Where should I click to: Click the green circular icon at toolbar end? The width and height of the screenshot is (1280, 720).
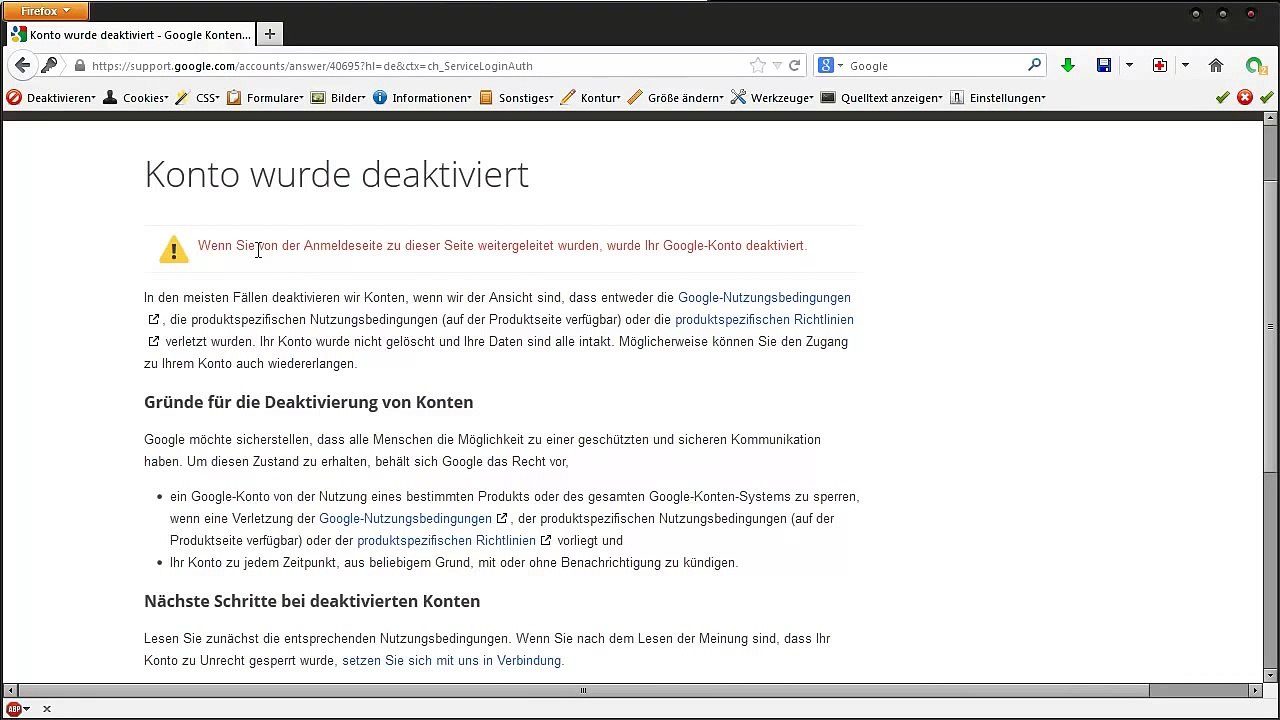1254,66
